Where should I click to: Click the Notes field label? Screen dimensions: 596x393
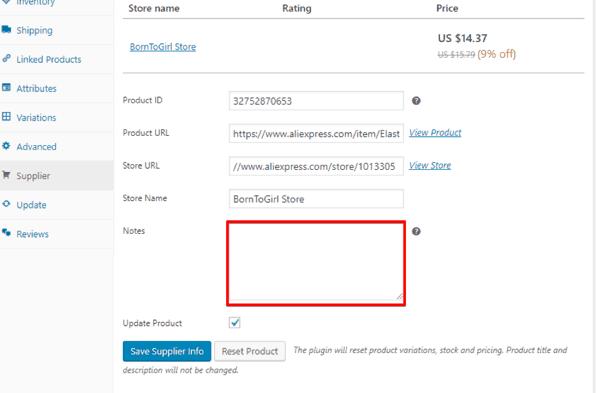(x=134, y=231)
